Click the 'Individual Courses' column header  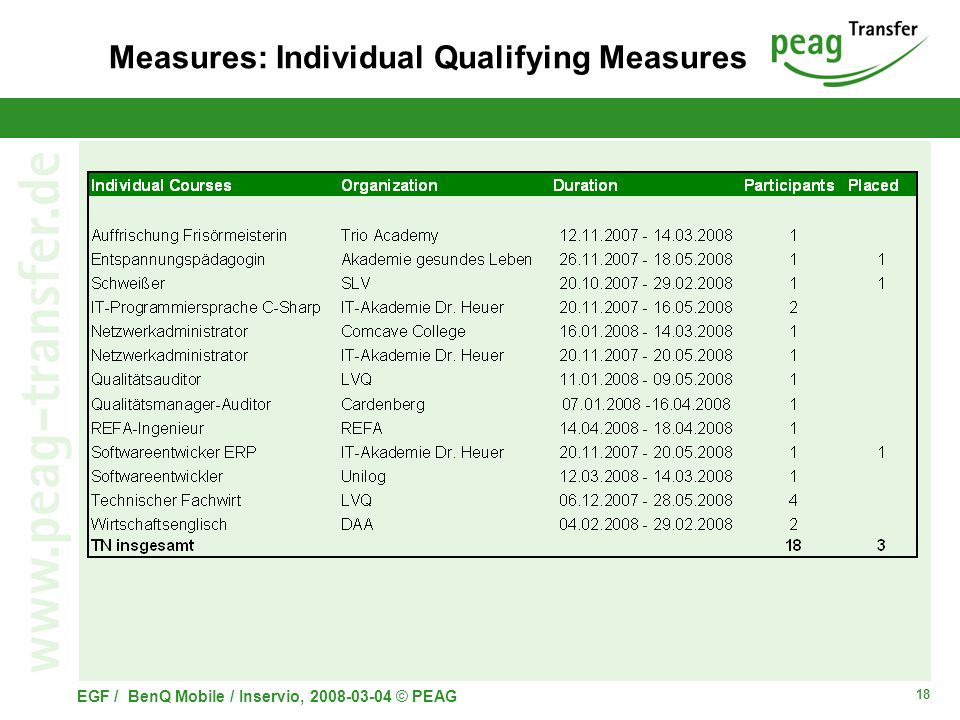161,186
